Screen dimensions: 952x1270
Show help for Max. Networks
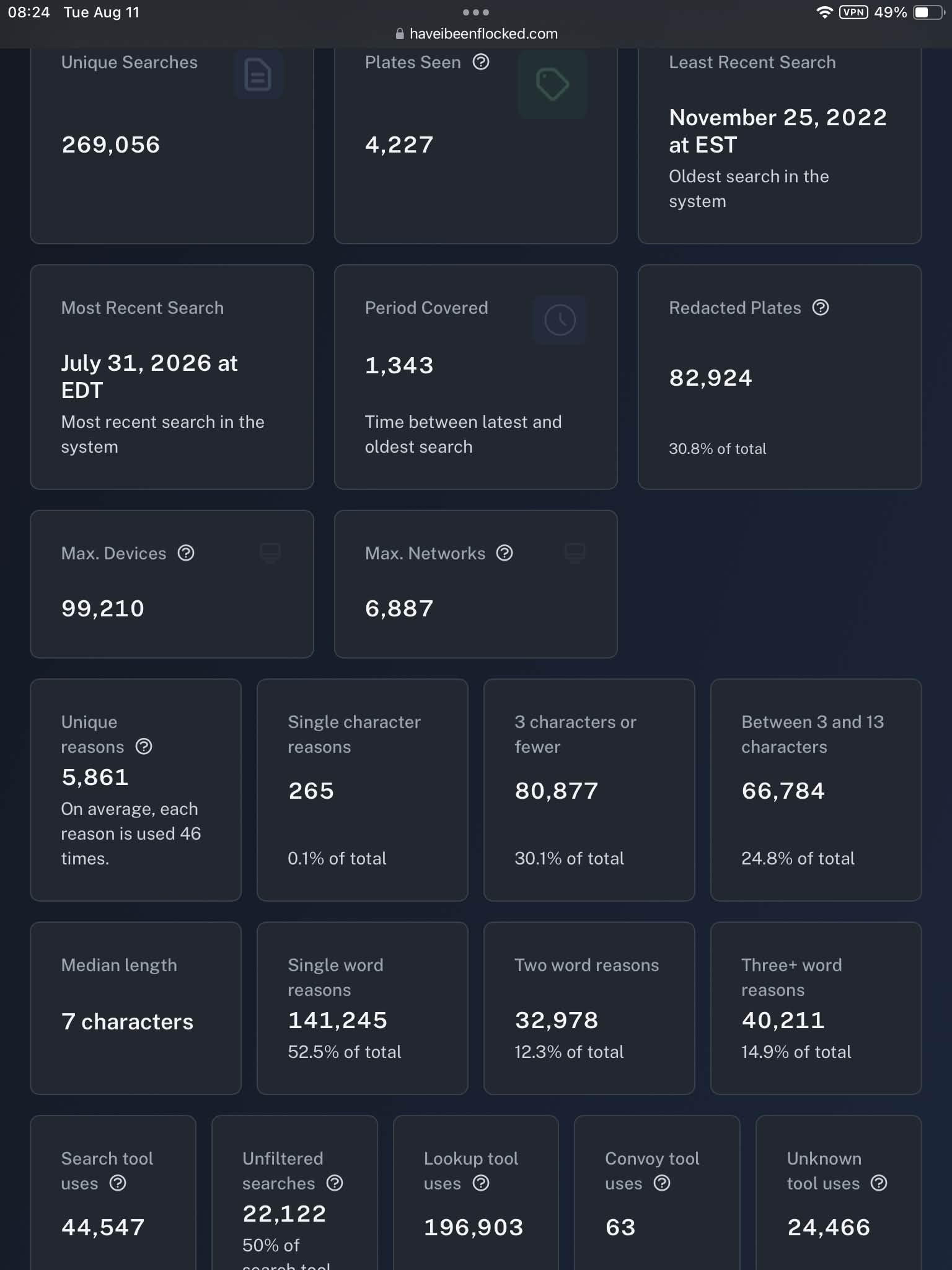pos(505,553)
